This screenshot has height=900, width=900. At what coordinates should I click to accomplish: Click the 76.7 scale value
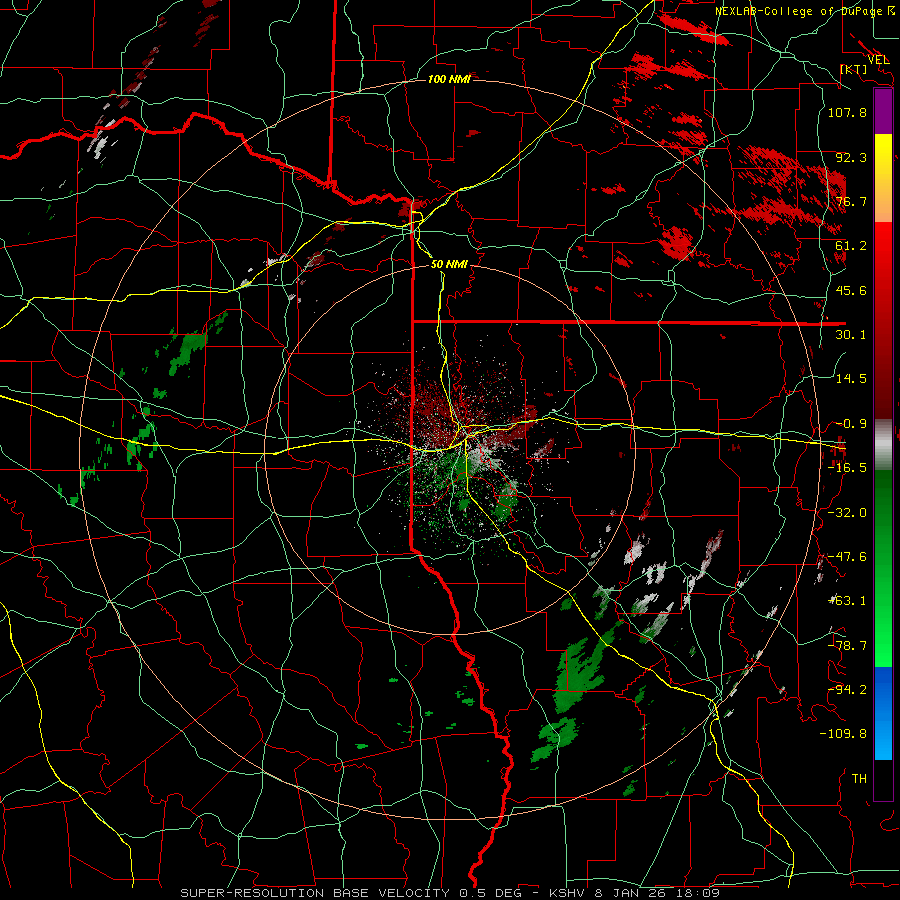[x=851, y=201]
